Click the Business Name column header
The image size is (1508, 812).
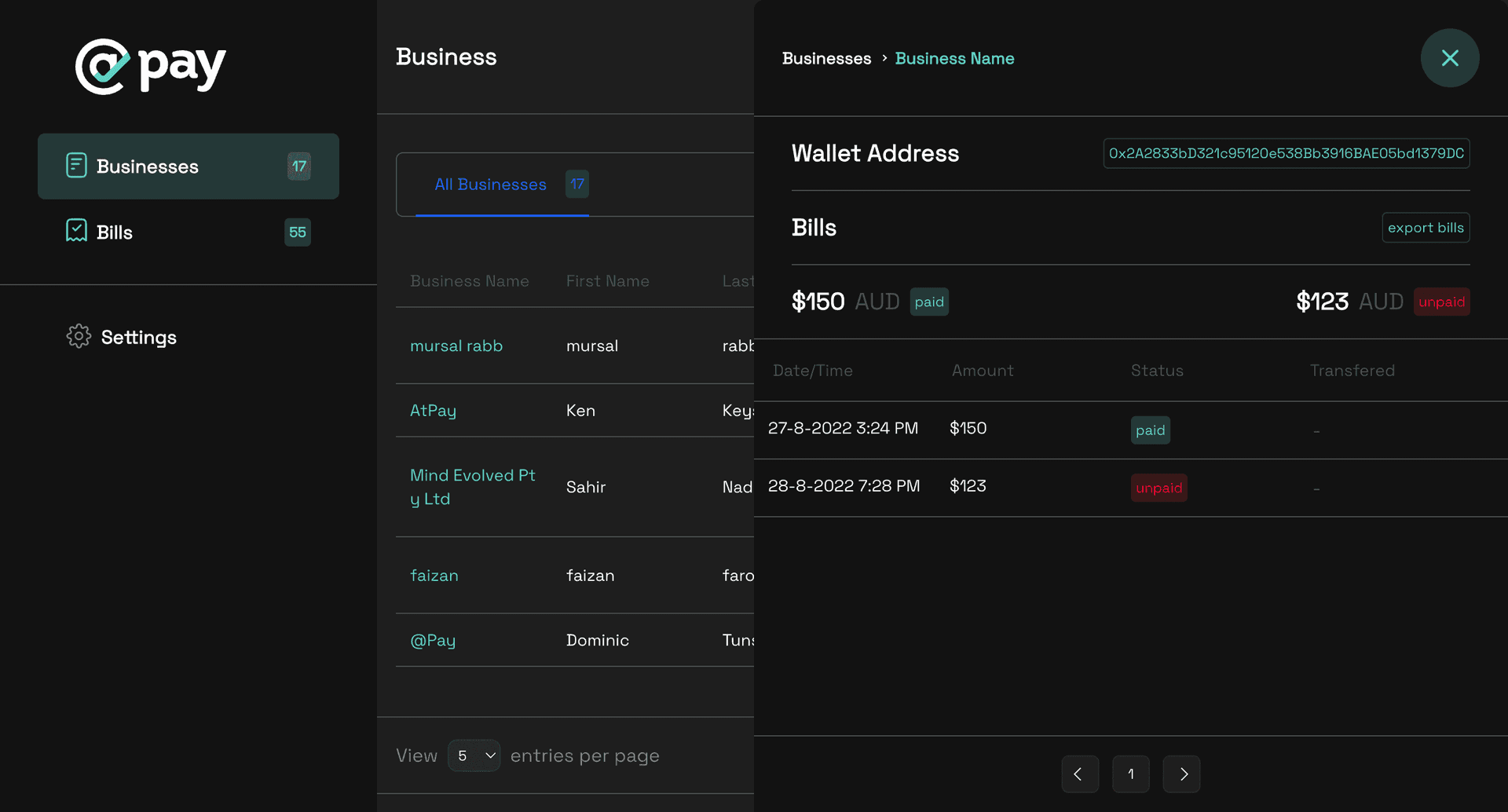470,281
